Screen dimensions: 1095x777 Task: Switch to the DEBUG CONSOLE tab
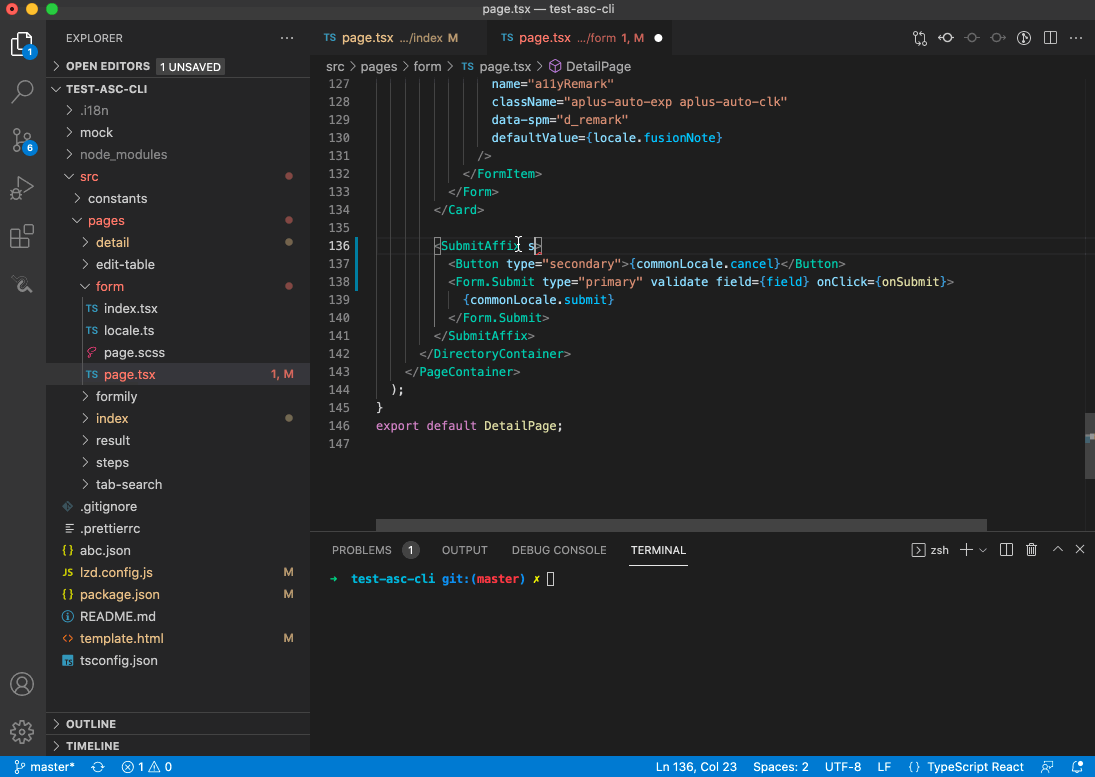coord(559,550)
